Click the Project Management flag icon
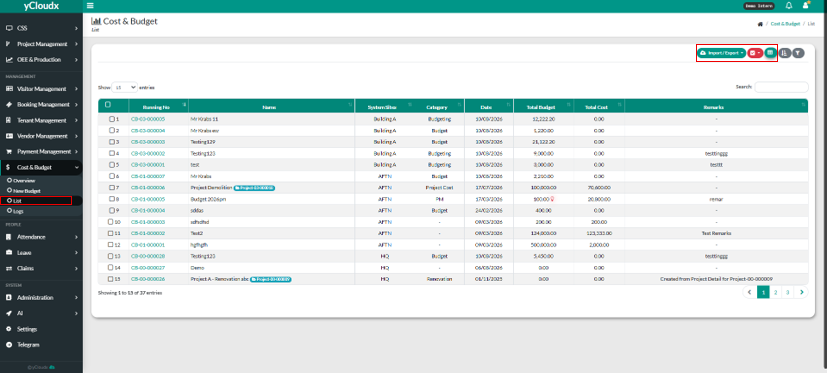 [x=8, y=44]
